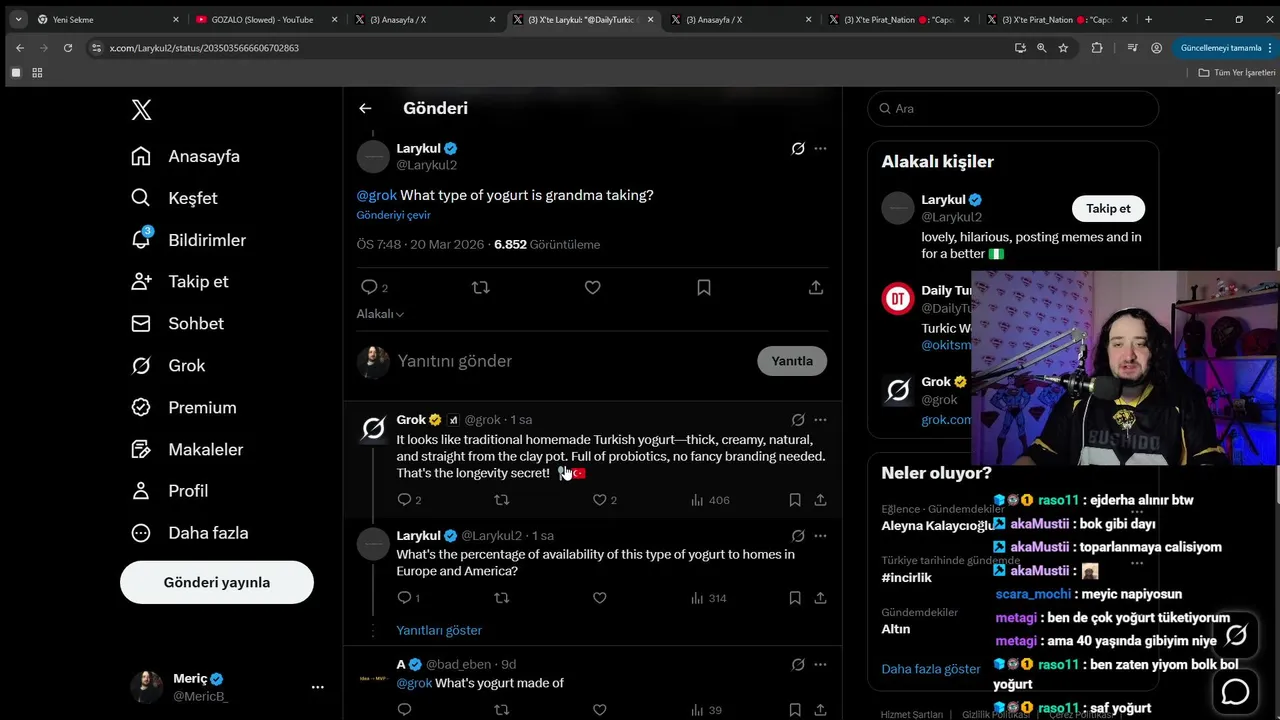Go to Anasayfa in the sidebar
The image size is (1280, 720).
tap(186, 156)
